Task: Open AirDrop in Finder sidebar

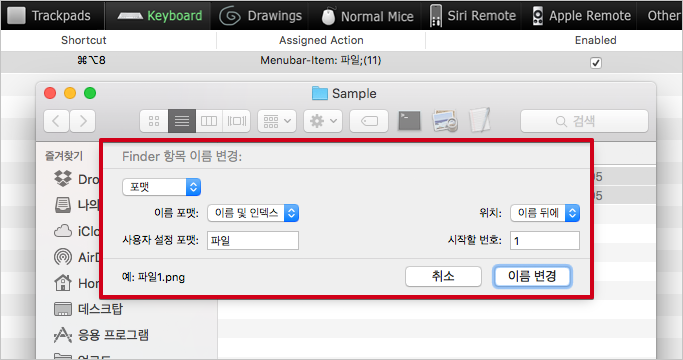Action: (76, 257)
